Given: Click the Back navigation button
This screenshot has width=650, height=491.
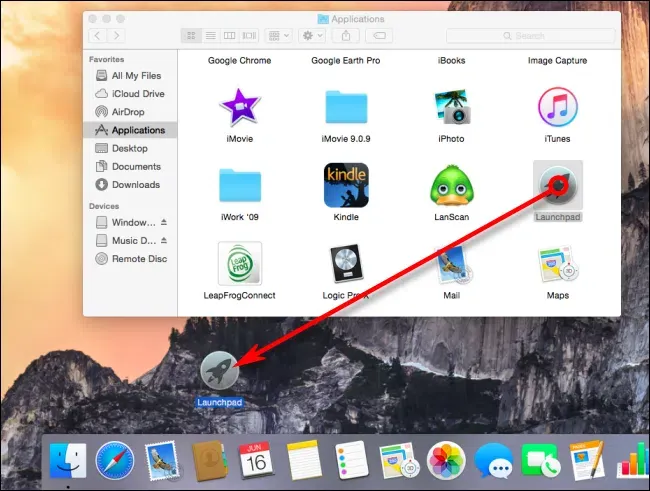Looking at the screenshot, I should (x=98, y=35).
